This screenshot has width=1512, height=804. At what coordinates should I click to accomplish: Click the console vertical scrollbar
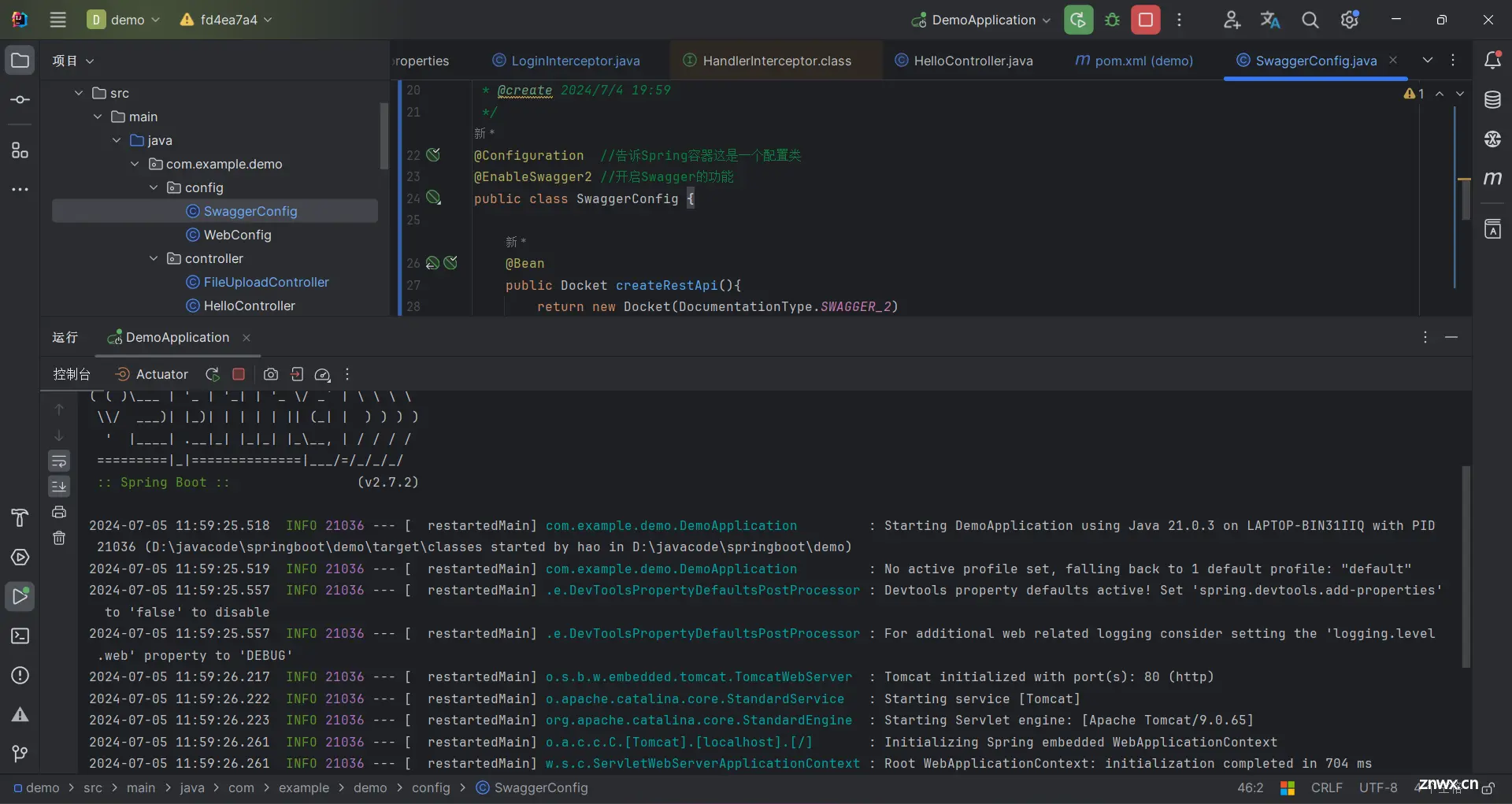pyautogui.click(x=1466, y=567)
